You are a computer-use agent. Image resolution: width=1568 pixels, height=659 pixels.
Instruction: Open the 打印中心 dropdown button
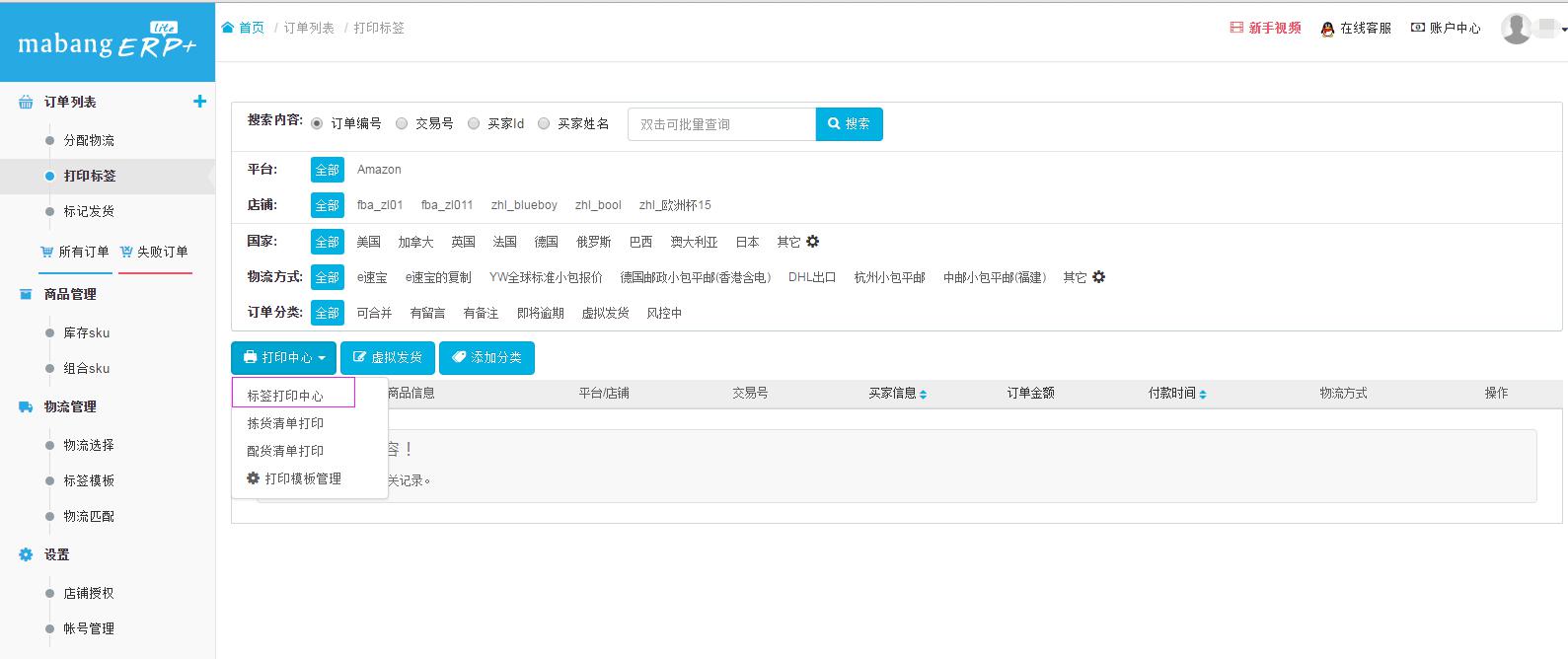tap(283, 357)
